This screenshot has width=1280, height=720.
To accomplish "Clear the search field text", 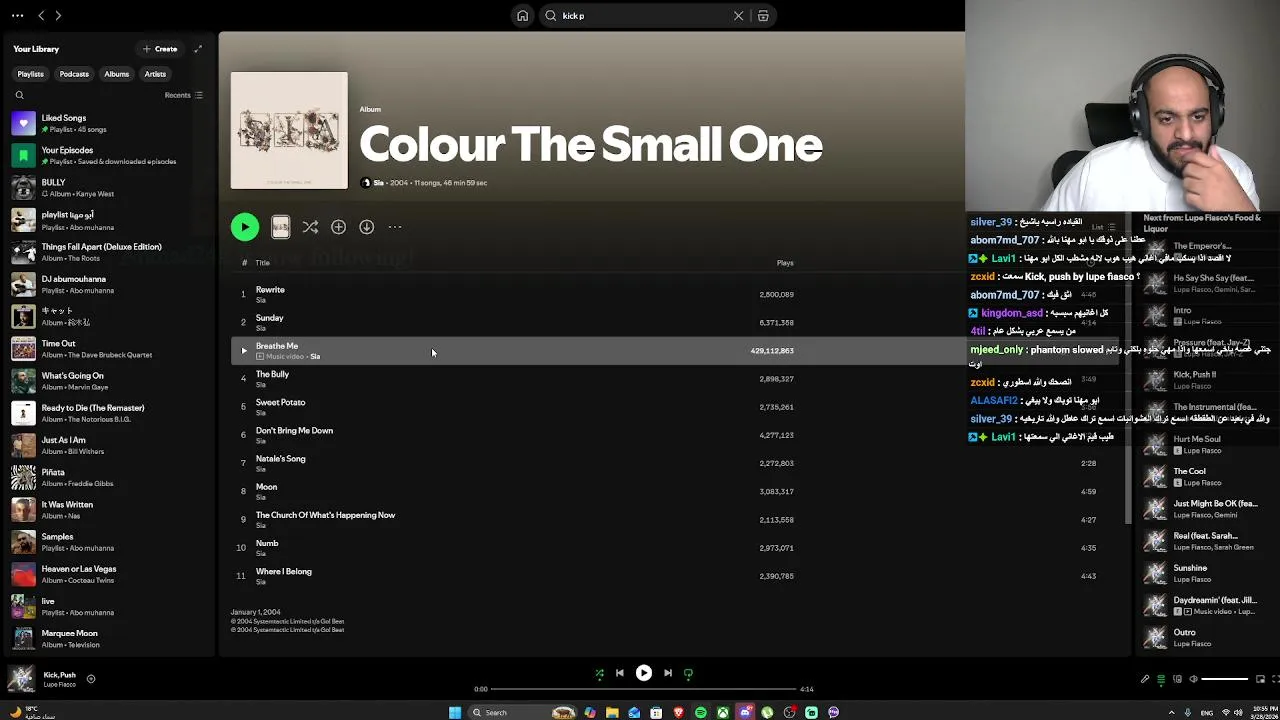I will [738, 16].
